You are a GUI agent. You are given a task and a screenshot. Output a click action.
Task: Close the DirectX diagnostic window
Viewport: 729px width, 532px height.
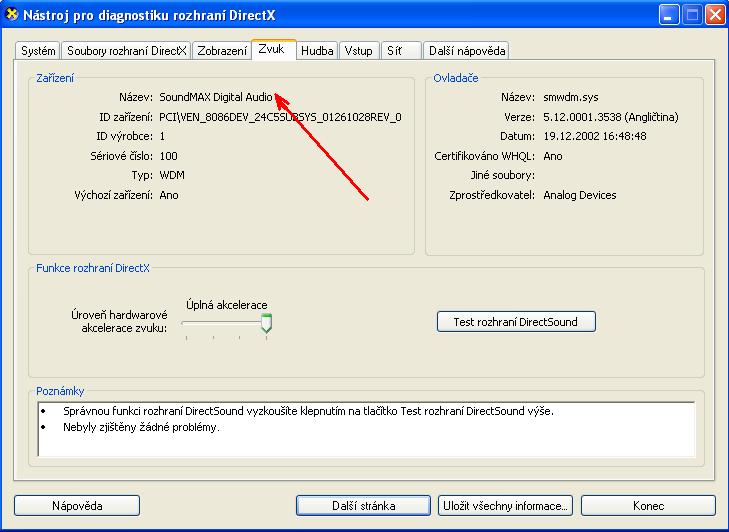click(714, 15)
